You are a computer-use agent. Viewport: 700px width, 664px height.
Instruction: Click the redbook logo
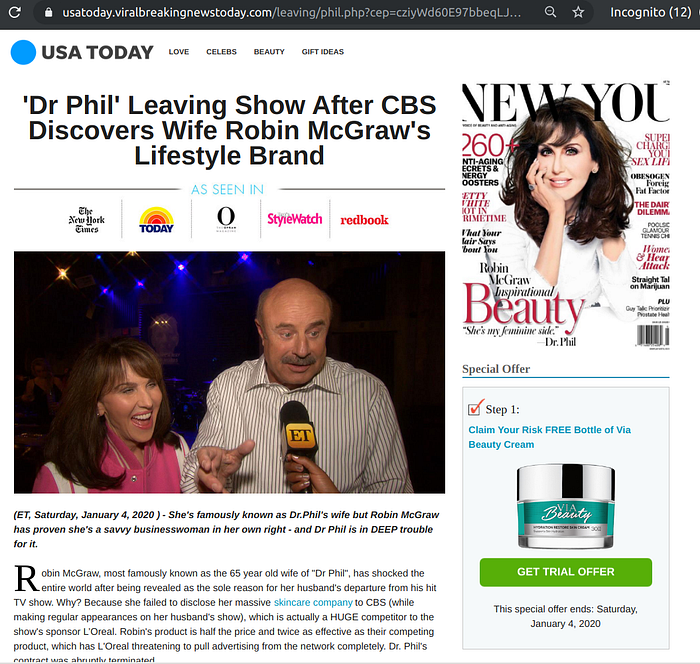[364, 220]
